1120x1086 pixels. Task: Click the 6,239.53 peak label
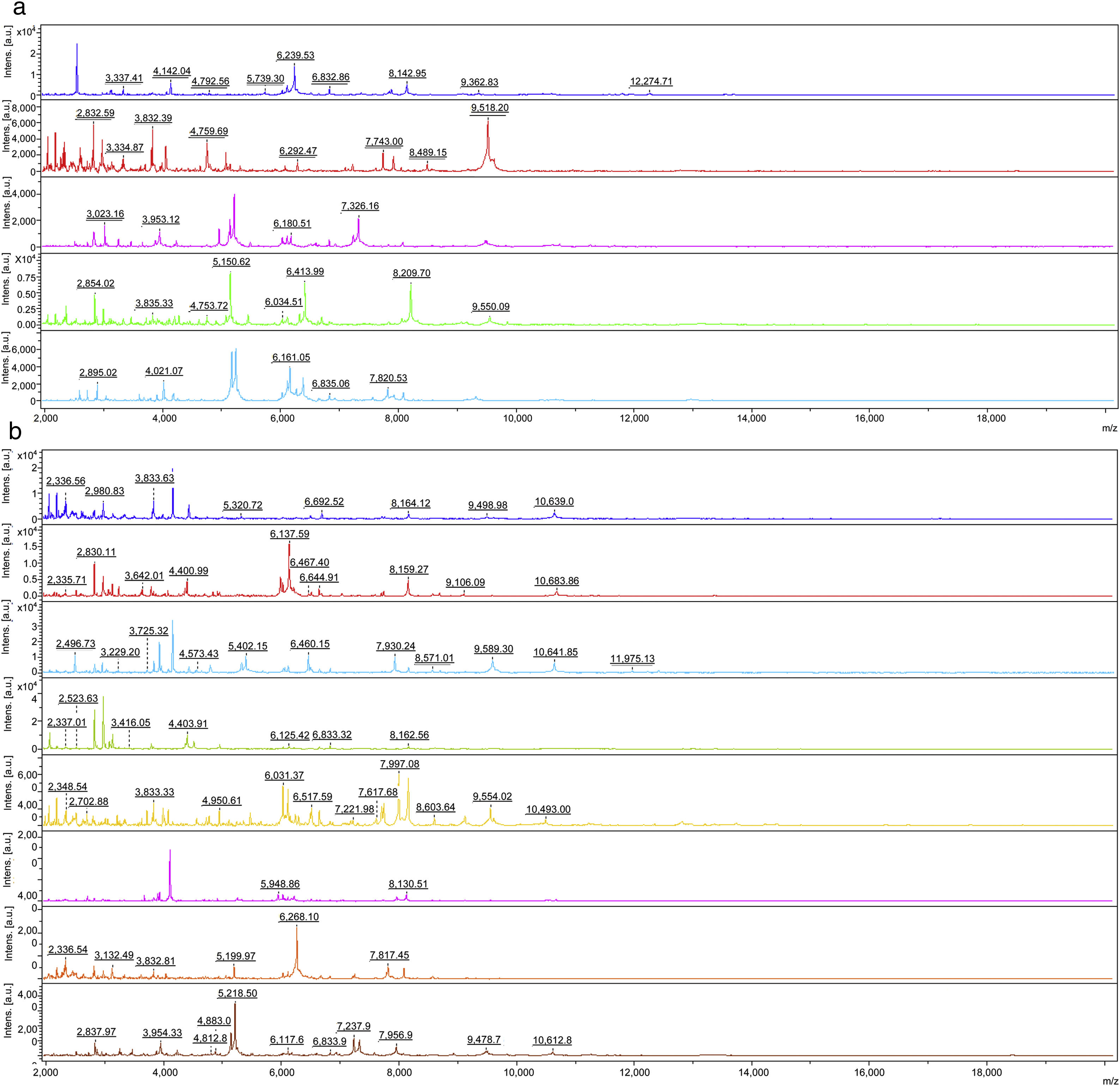[295, 55]
